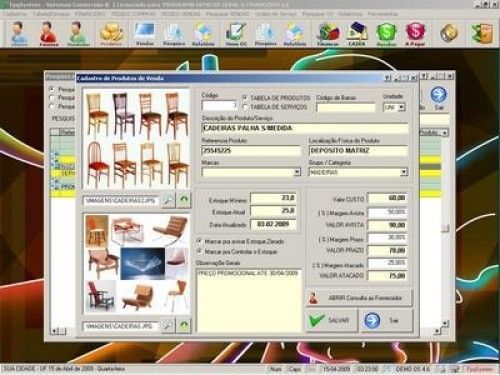500x375 pixels.
Task: Click magnifier beside IMAGENS\CADEIRAS.JPG path
Action: point(168,326)
